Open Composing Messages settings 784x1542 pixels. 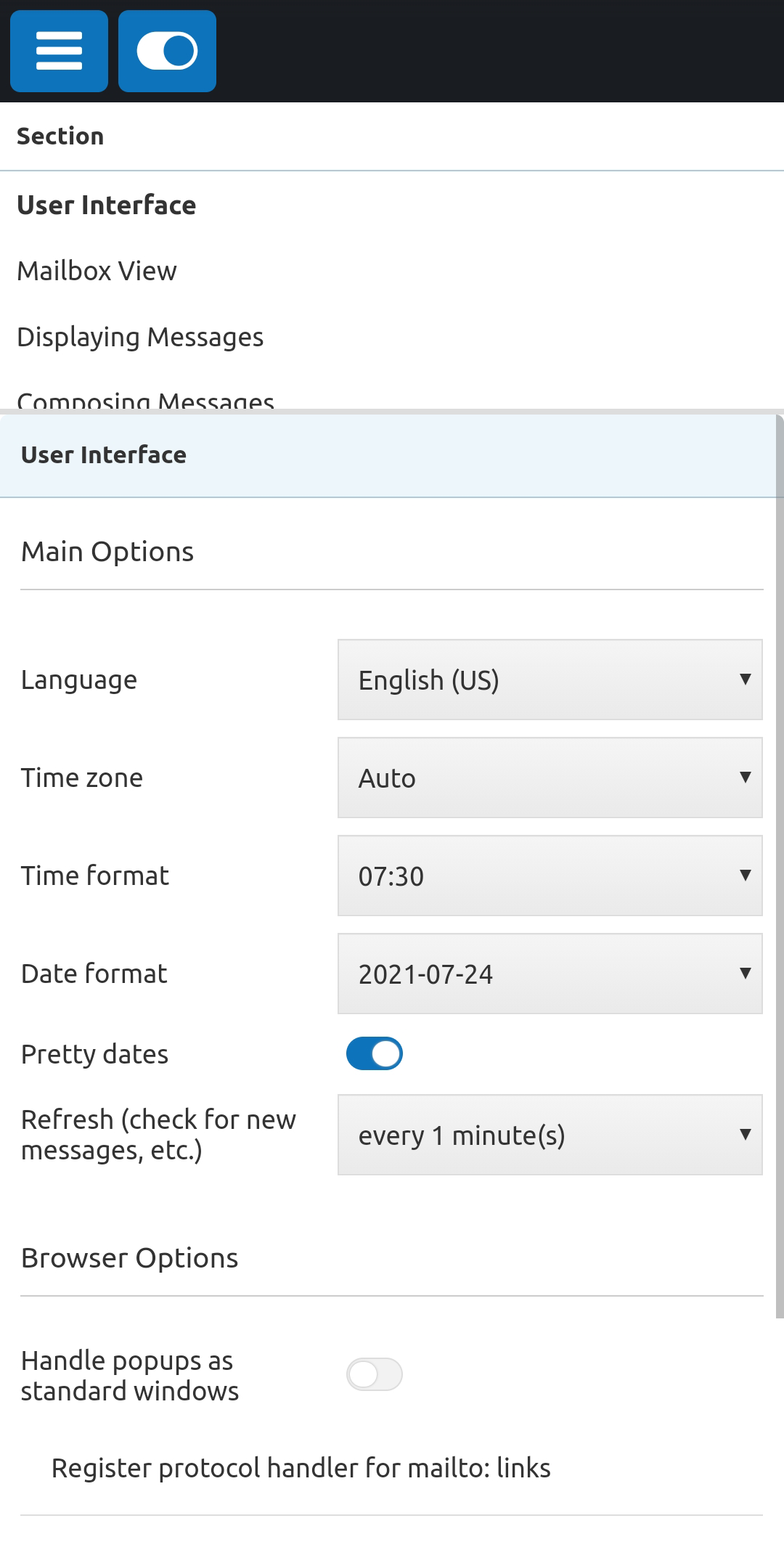click(146, 401)
